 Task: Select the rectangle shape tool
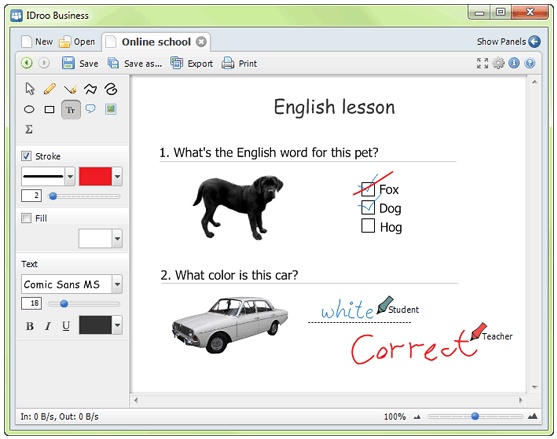click(x=49, y=109)
